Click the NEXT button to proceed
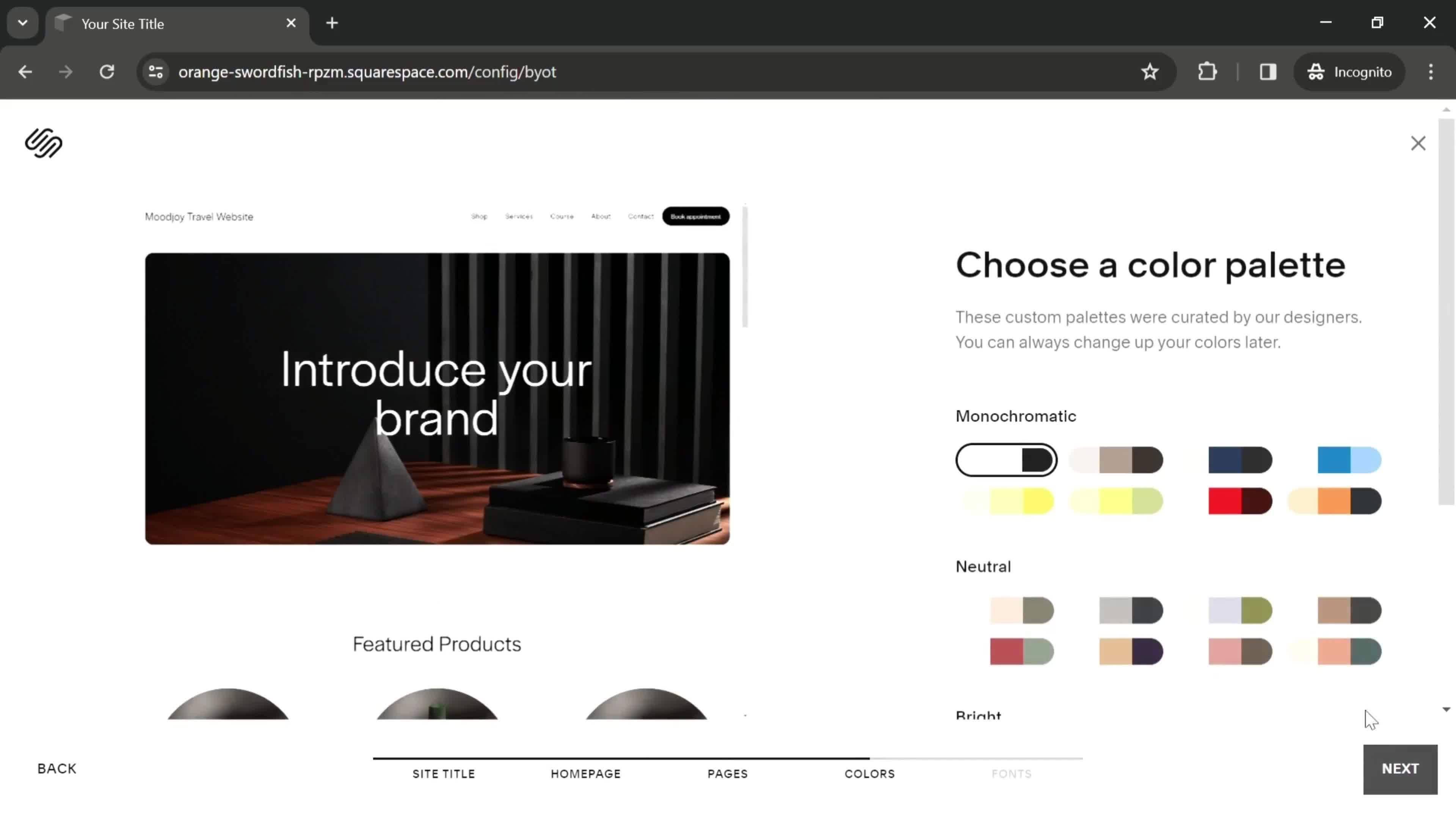Viewport: 1456px width, 819px height. tap(1399, 768)
